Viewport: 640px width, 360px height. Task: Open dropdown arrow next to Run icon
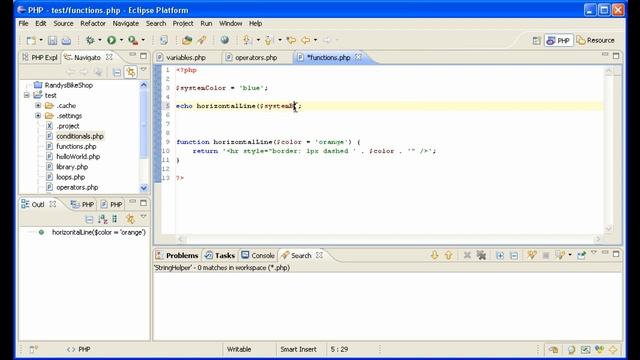(121, 40)
